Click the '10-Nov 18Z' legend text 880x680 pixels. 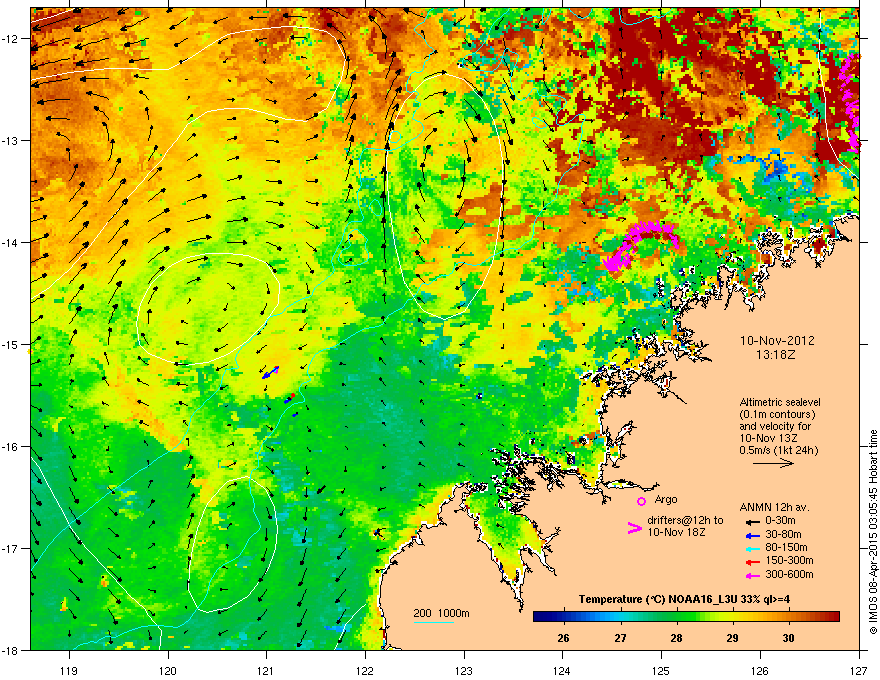[676, 532]
